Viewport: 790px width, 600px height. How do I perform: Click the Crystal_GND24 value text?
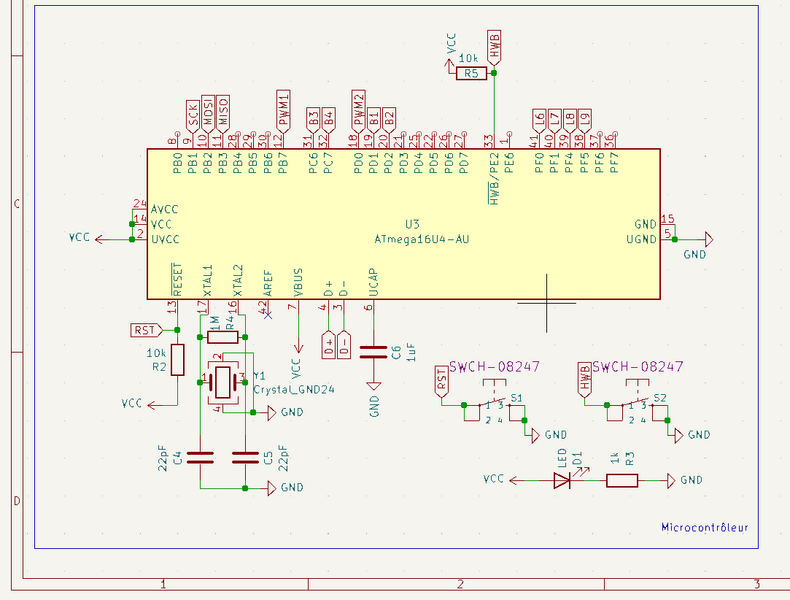coord(294,389)
